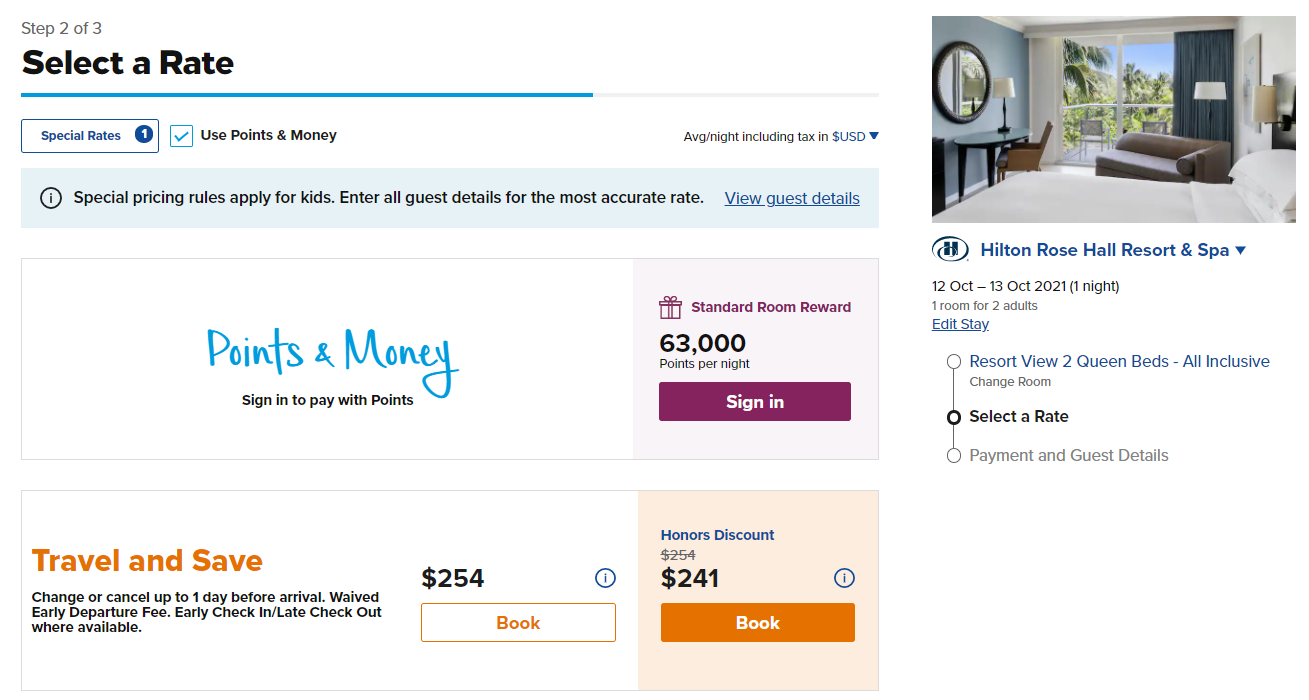Open info tooltip beside the Honors Discount price
Viewport: 1309px width, 700px height.
tap(844, 577)
